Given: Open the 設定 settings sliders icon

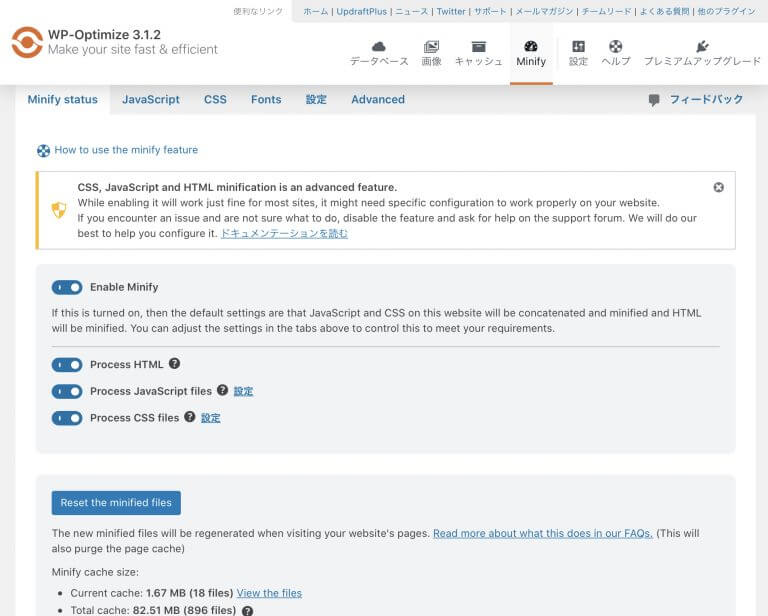Looking at the screenshot, I should click(x=578, y=47).
